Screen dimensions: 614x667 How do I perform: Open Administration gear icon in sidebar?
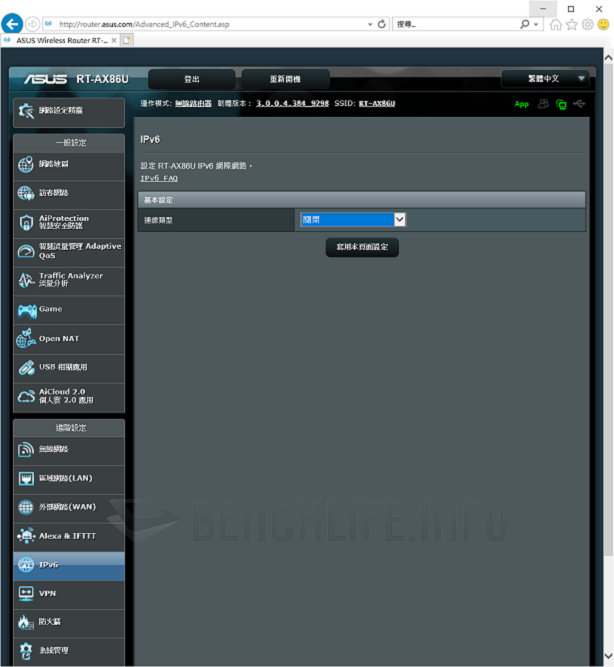(x=26, y=651)
